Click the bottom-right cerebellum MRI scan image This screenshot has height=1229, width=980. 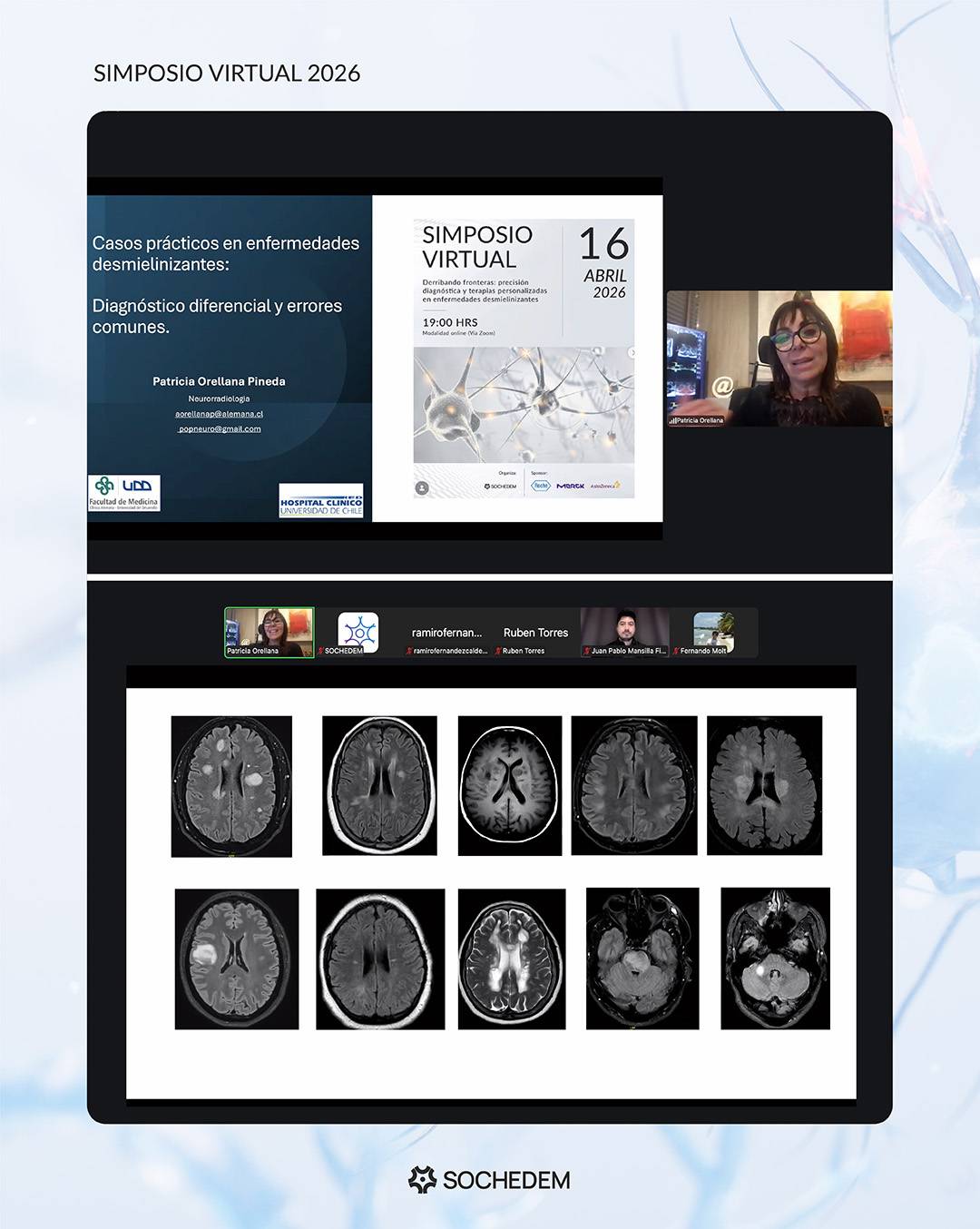point(775,959)
